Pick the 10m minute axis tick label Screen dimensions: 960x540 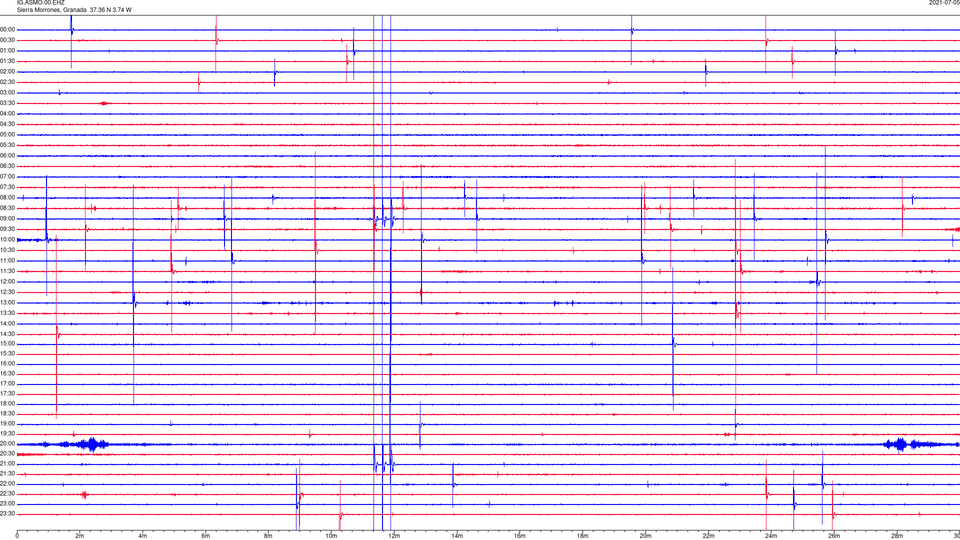pos(331,536)
